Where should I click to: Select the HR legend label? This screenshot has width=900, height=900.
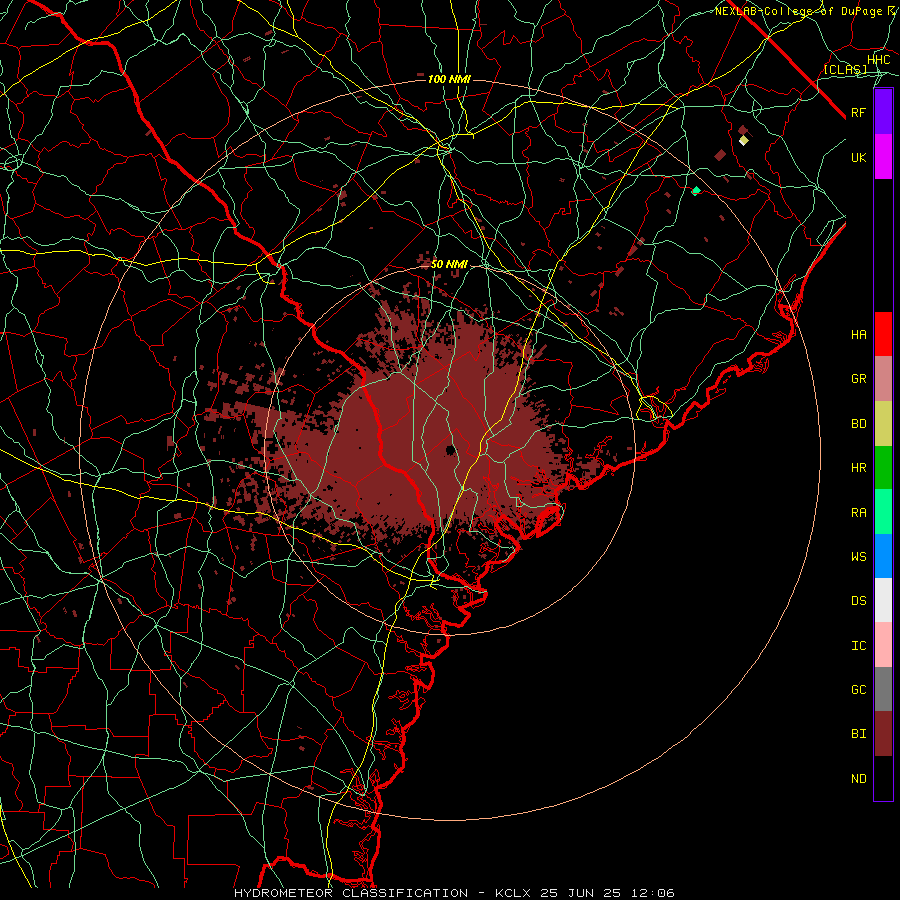click(x=859, y=468)
